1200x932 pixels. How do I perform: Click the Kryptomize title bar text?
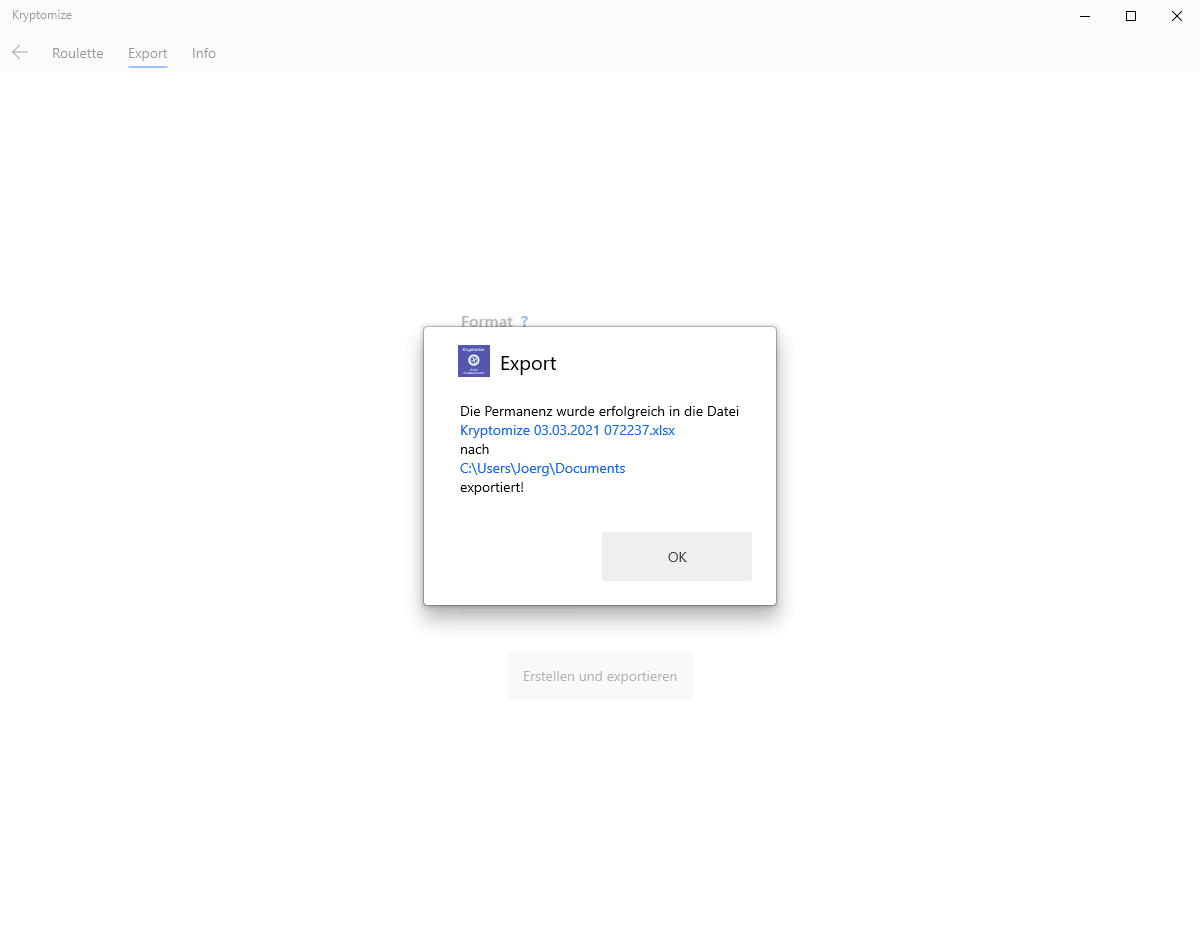[42, 15]
